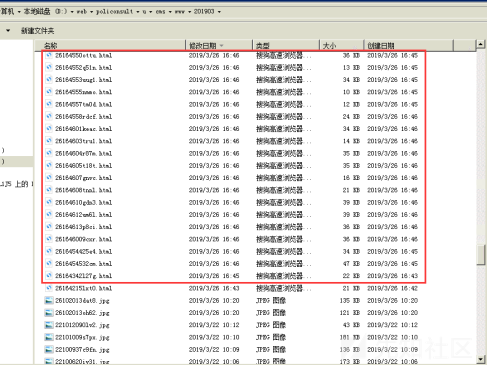
Task: Select the icon of 26164605t18t.html
Action: (49, 166)
